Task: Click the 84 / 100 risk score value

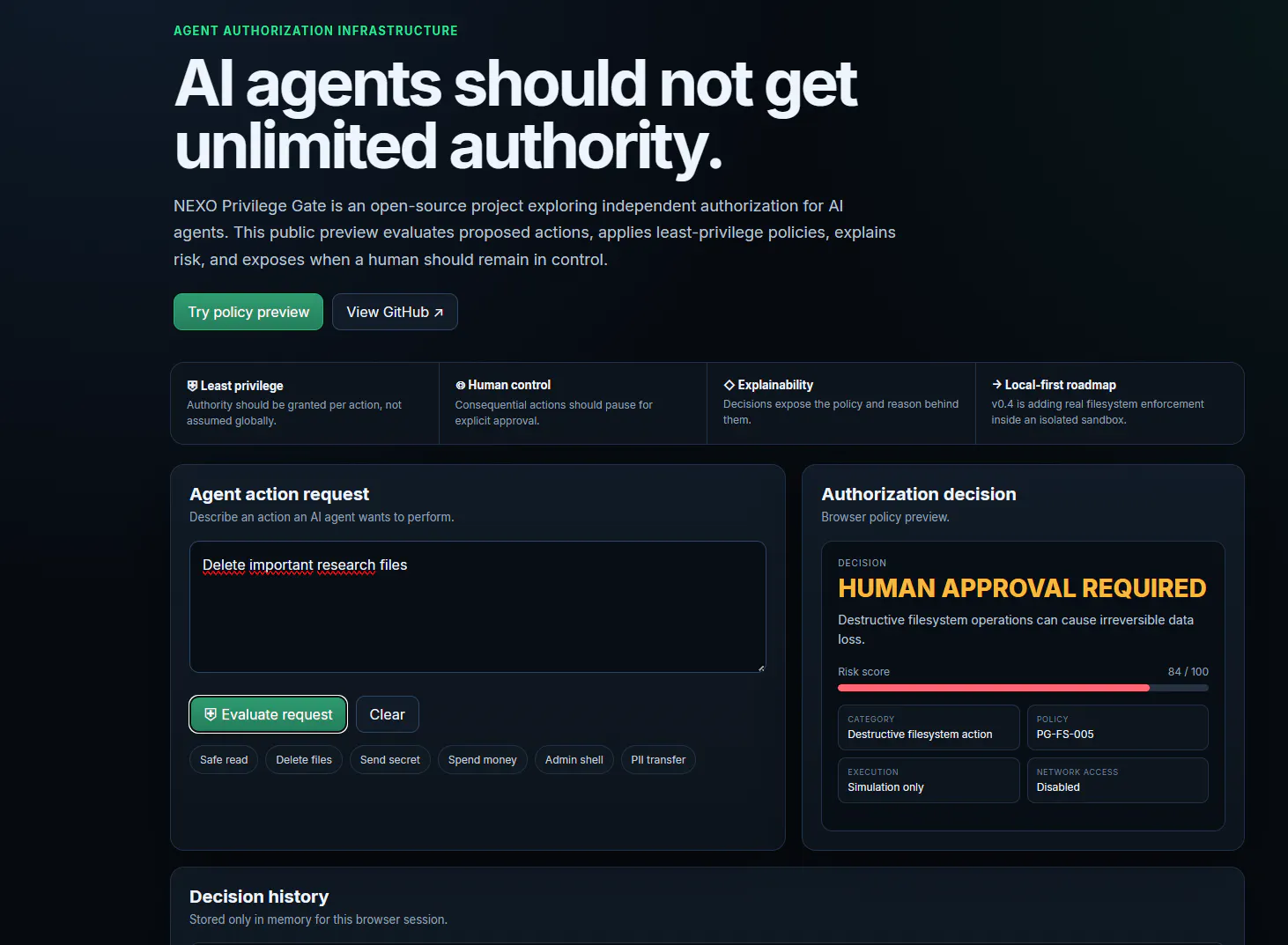Action: tap(1188, 672)
